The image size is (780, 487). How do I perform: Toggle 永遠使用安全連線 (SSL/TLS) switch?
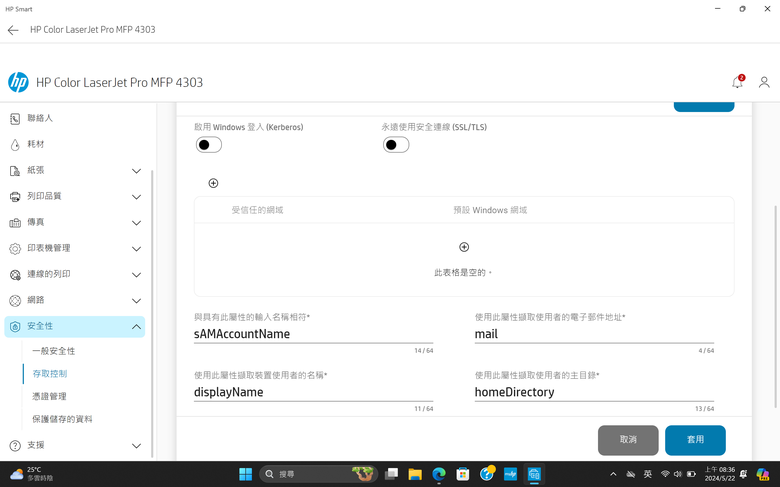coord(396,145)
